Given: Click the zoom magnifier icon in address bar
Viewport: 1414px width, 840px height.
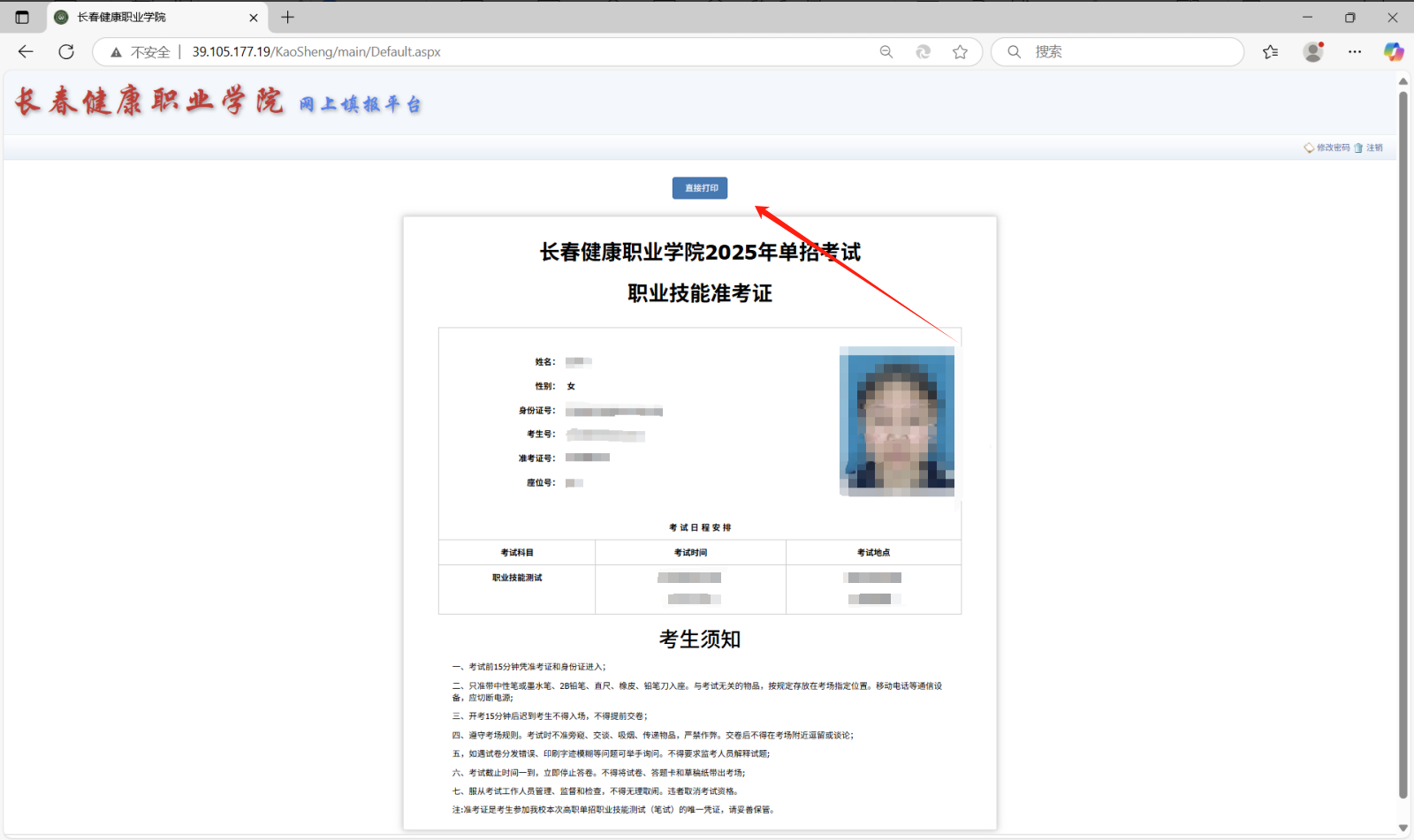Looking at the screenshot, I should click(886, 52).
